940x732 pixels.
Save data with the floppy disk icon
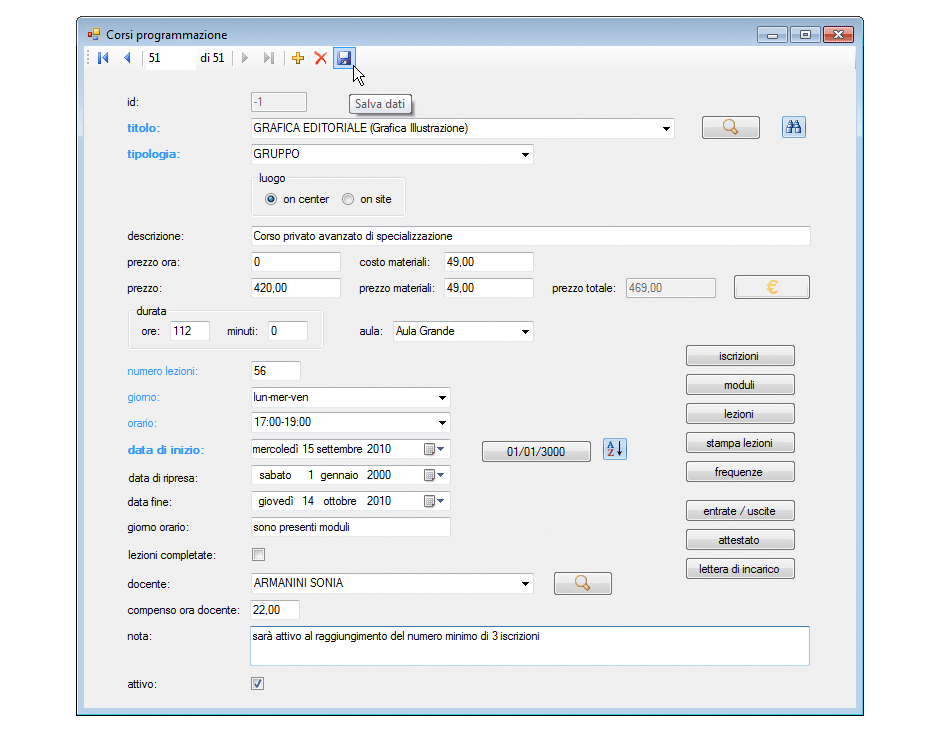click(344, 58)
